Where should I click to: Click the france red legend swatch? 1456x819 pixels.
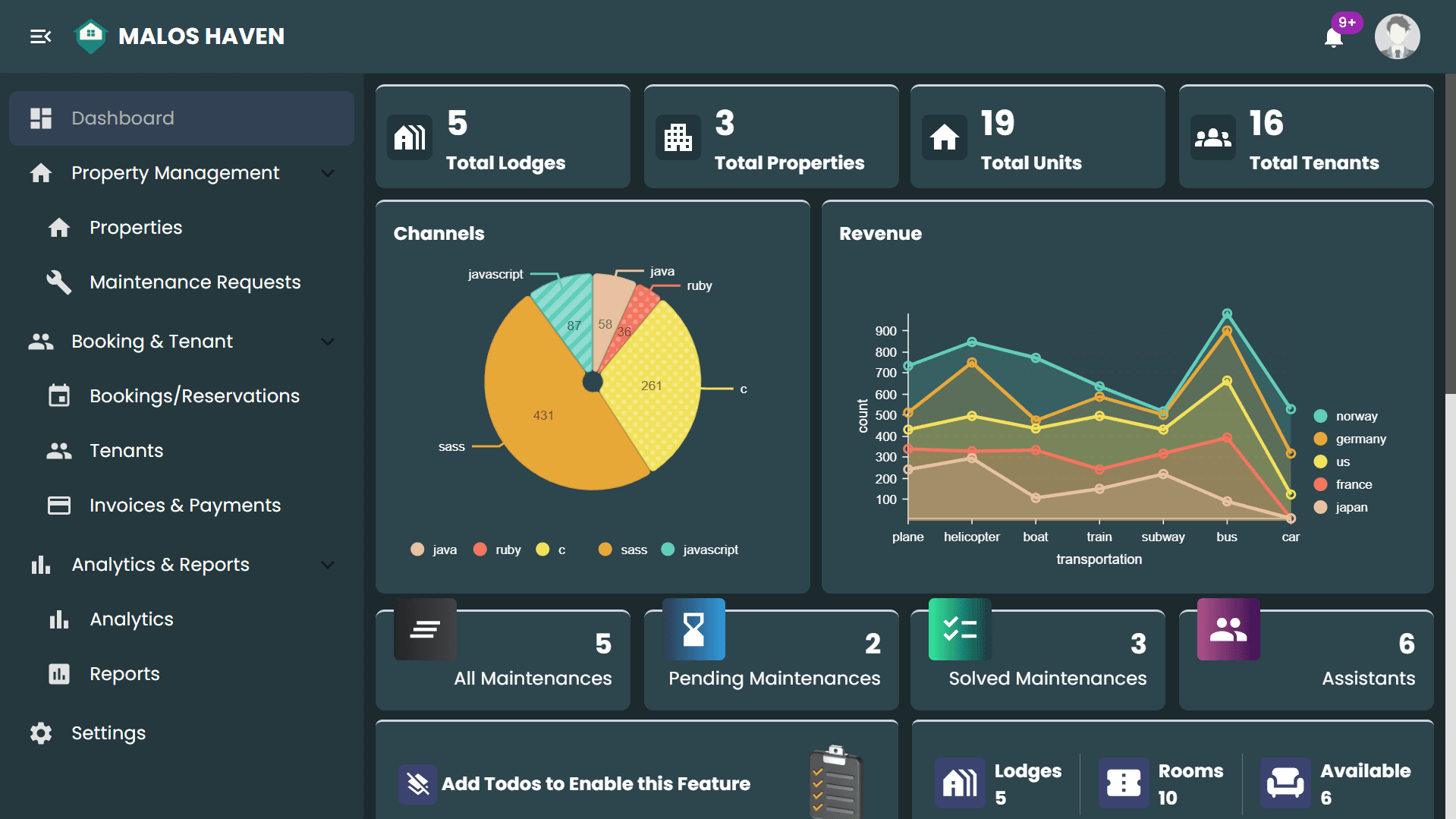(1320, 484)
